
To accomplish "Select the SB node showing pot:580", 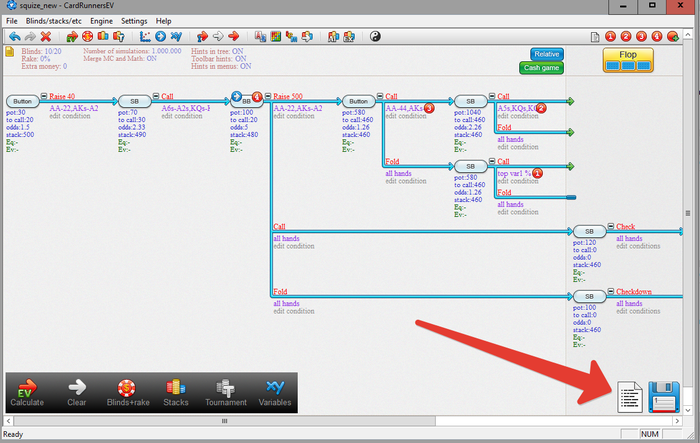I will (x=471, y=166).
